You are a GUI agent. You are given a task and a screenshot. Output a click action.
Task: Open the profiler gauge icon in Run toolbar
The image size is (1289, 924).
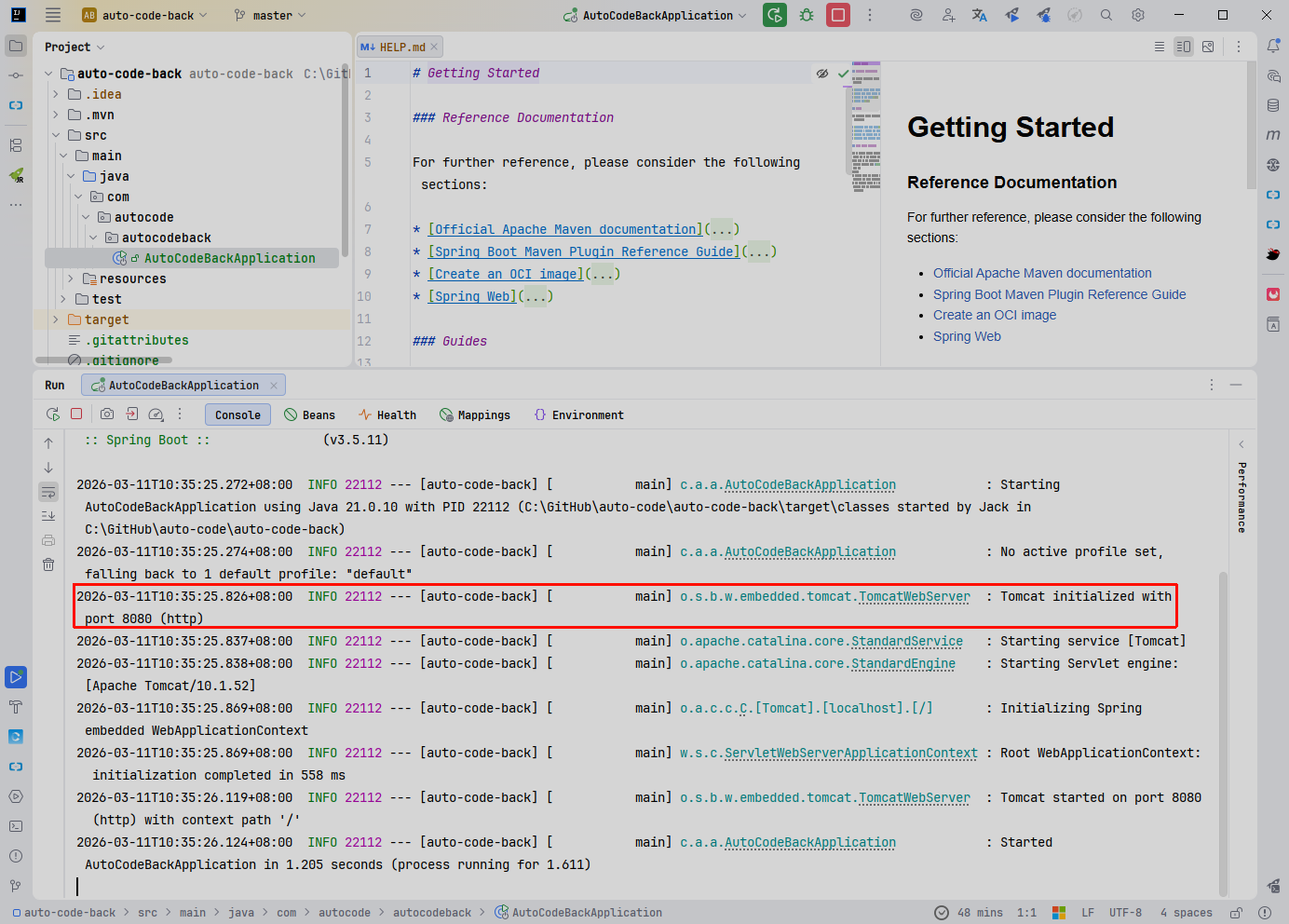coord(156,414)
